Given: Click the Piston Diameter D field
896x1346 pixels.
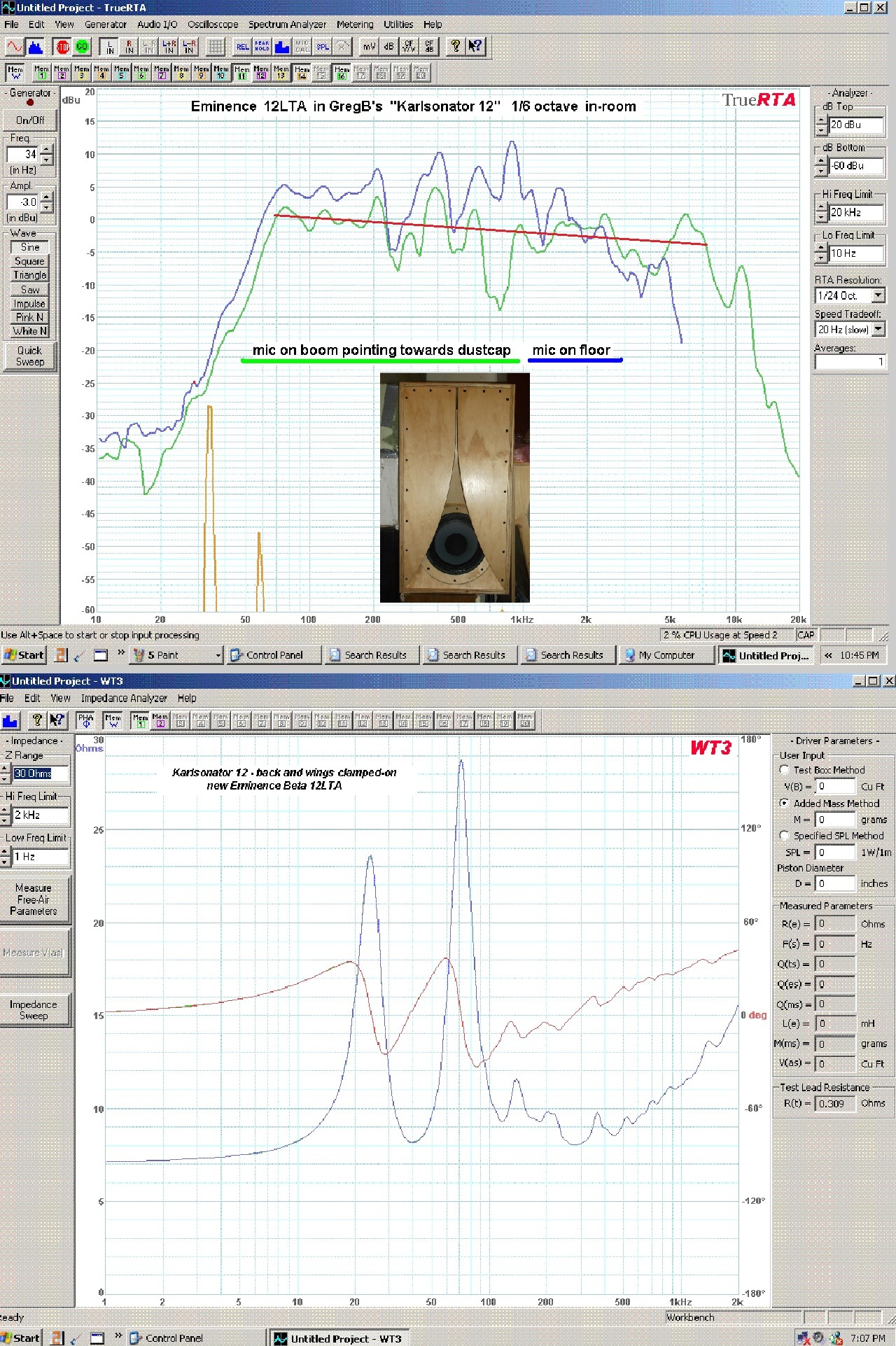Looking at the screenshot, I should click(835, 883).
